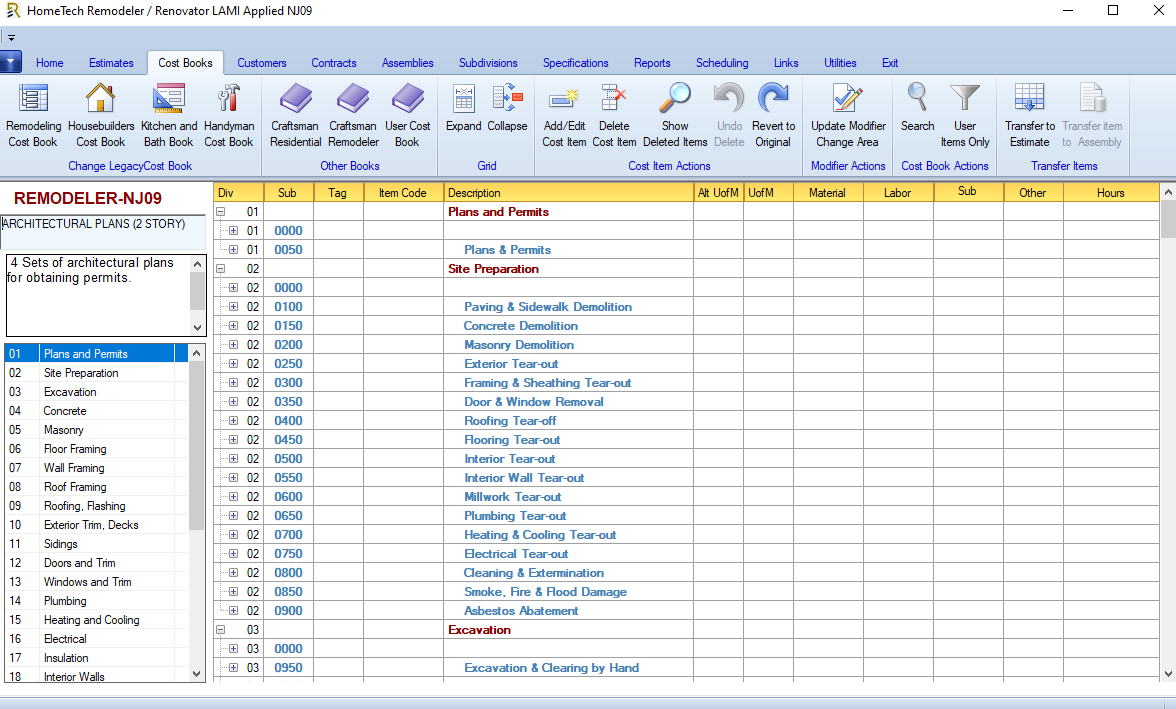Screen dimensions: 1176x709
Task: Expand the Paving & Sidewalk Demolition row
Action: (233, 307)
